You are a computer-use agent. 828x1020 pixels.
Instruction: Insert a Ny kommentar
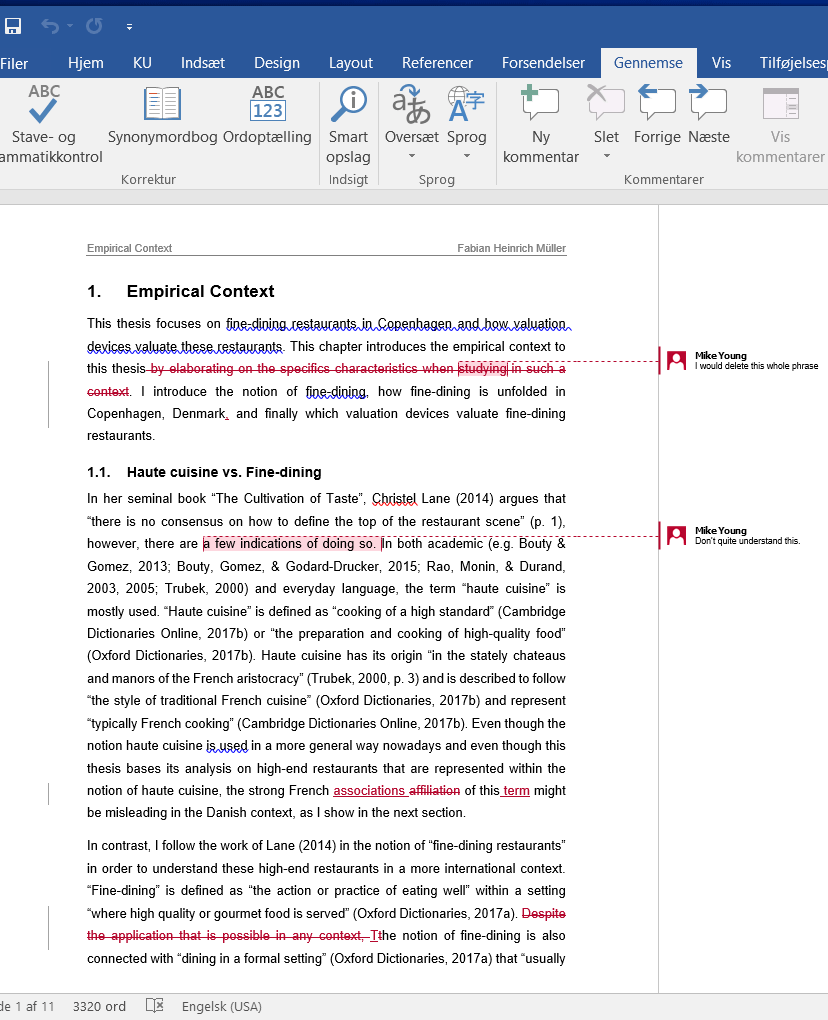[541, 124]
